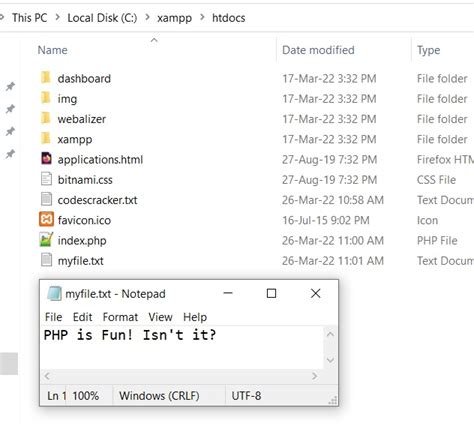The height and width of the screenshot is (426, 474).
Task: Click the applications.html Firefox file icon
Action: 46,159
